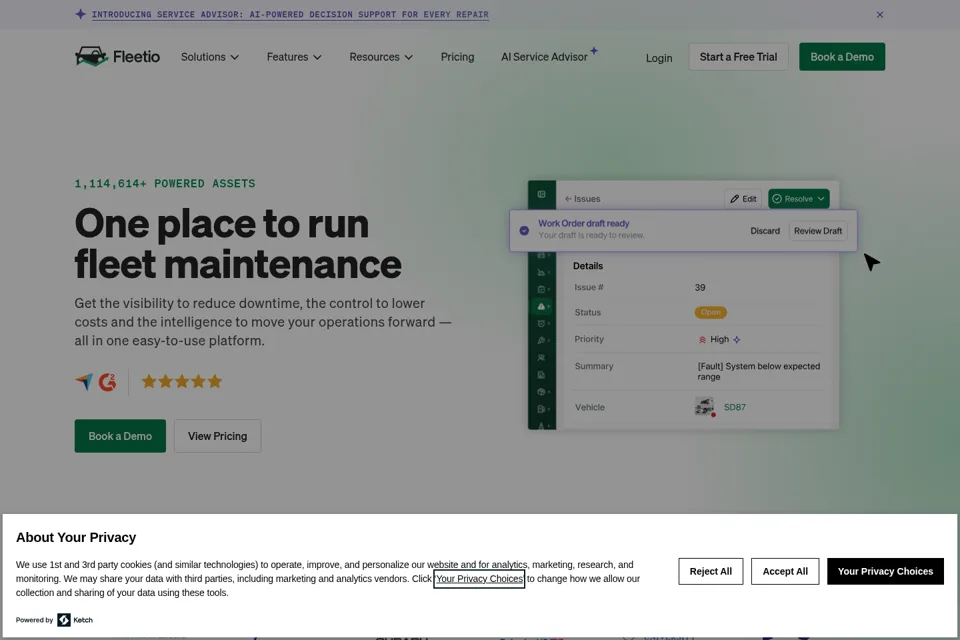
Task: Open the black Your Privacy Choices button
Action: (x=885, y=571)
